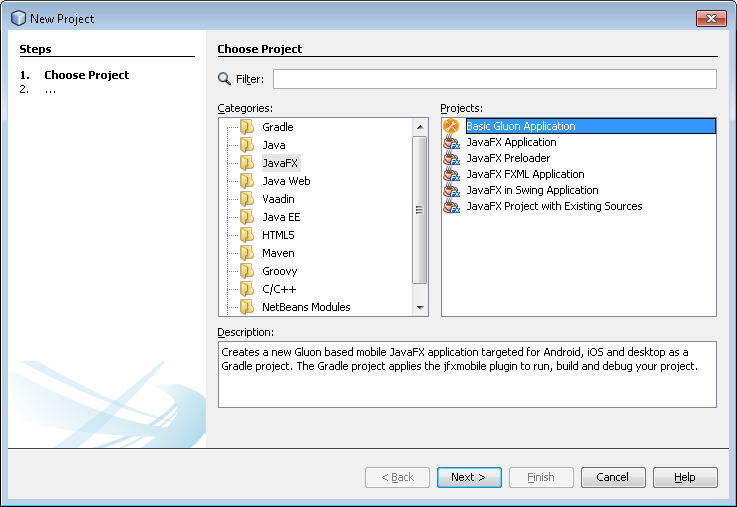Choose Basic Gluon Application project

(x=591, y=126)
